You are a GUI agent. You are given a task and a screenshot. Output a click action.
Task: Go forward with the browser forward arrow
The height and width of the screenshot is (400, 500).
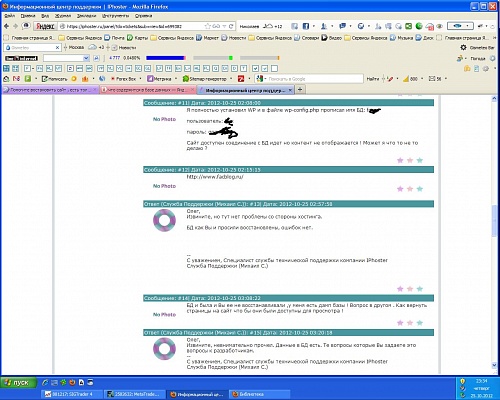click(x=15, y=26)
